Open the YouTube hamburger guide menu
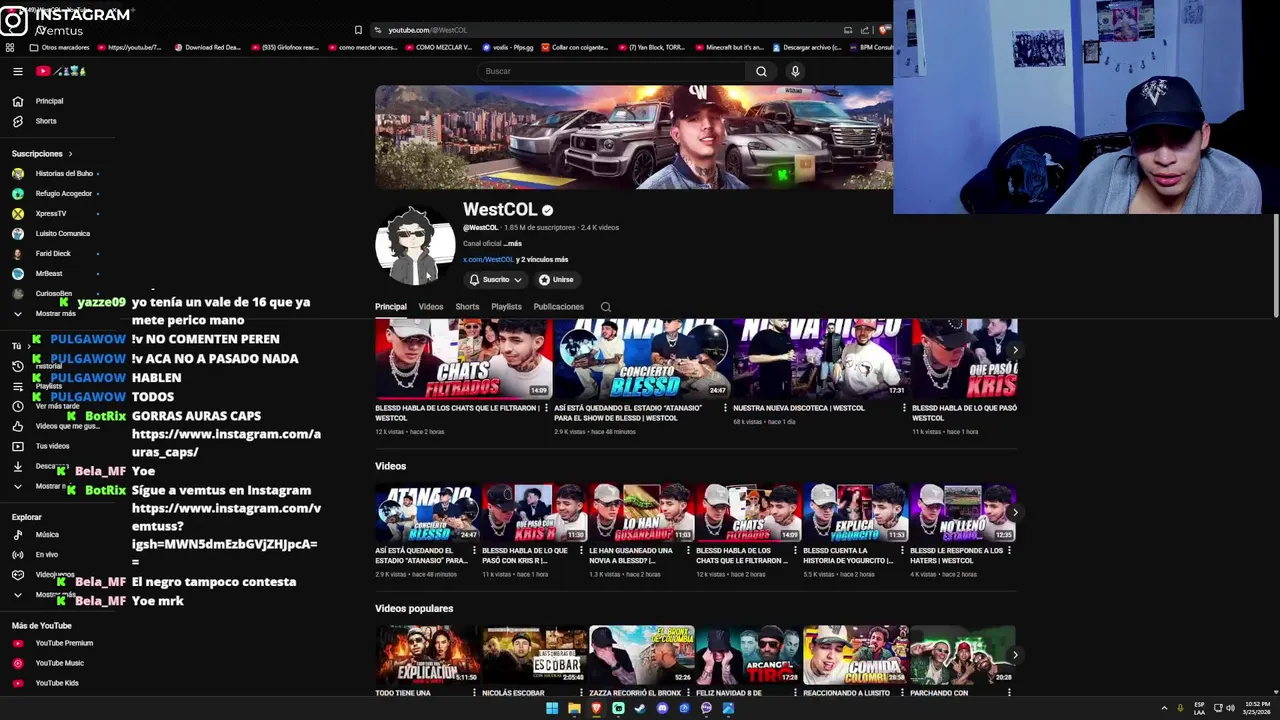The image size is (1280, 720). [x=18, y=71]
